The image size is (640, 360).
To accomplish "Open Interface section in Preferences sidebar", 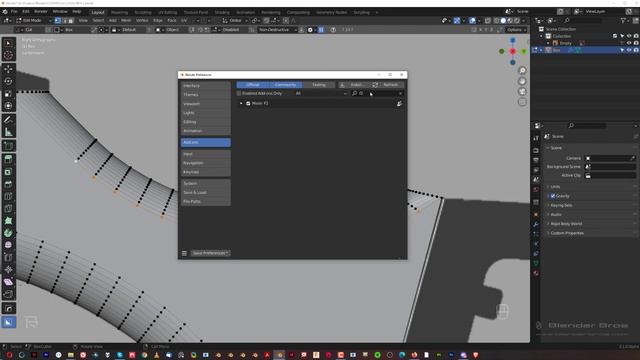I will pos(206,86).
